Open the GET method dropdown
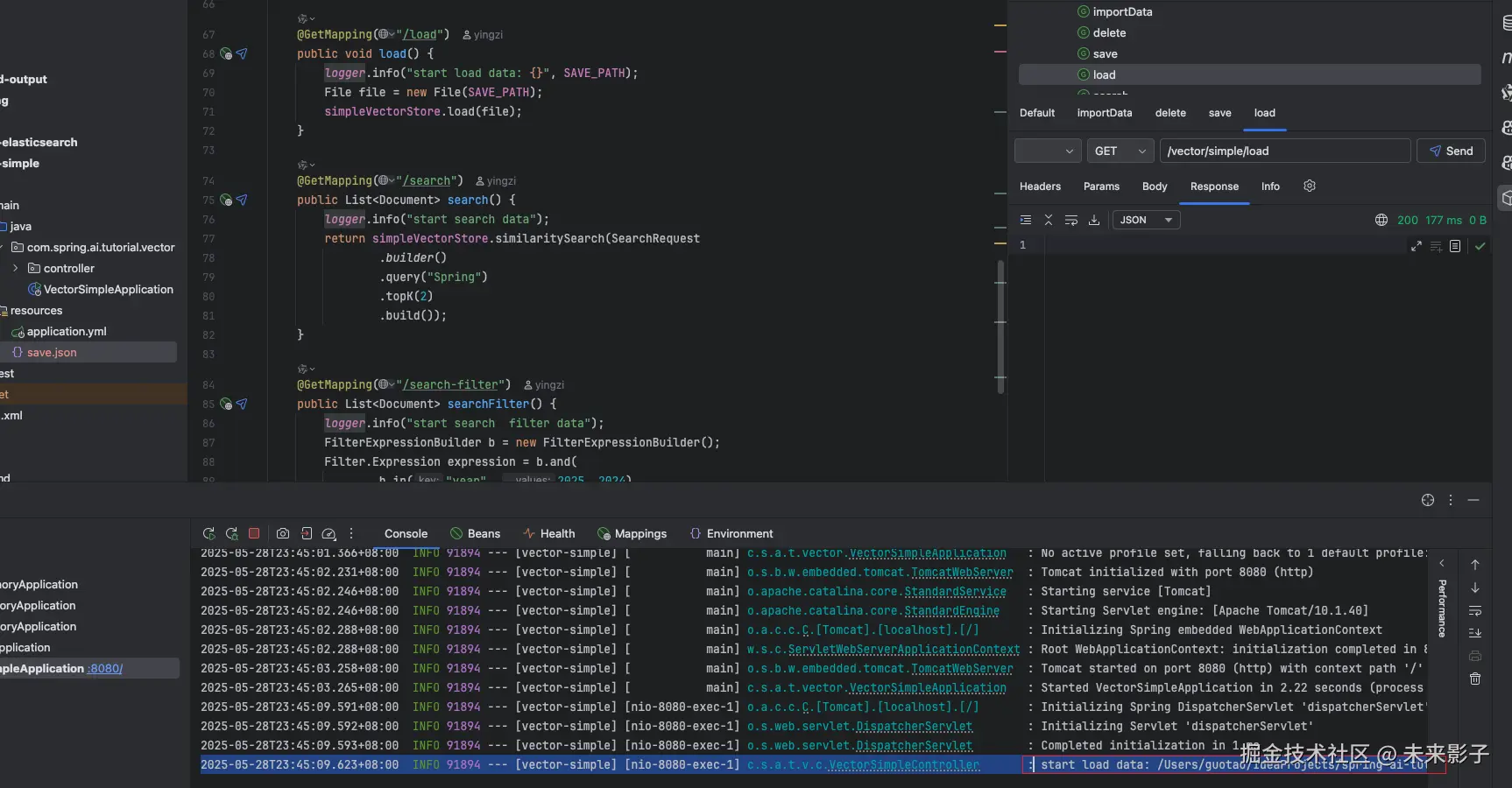 pos(1120,151)
